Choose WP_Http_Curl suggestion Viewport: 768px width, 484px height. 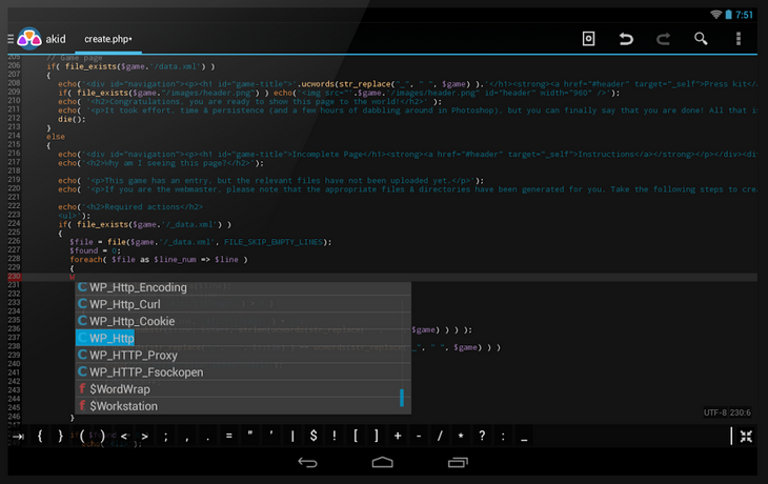pyautogui.click(x=243, y=304)
